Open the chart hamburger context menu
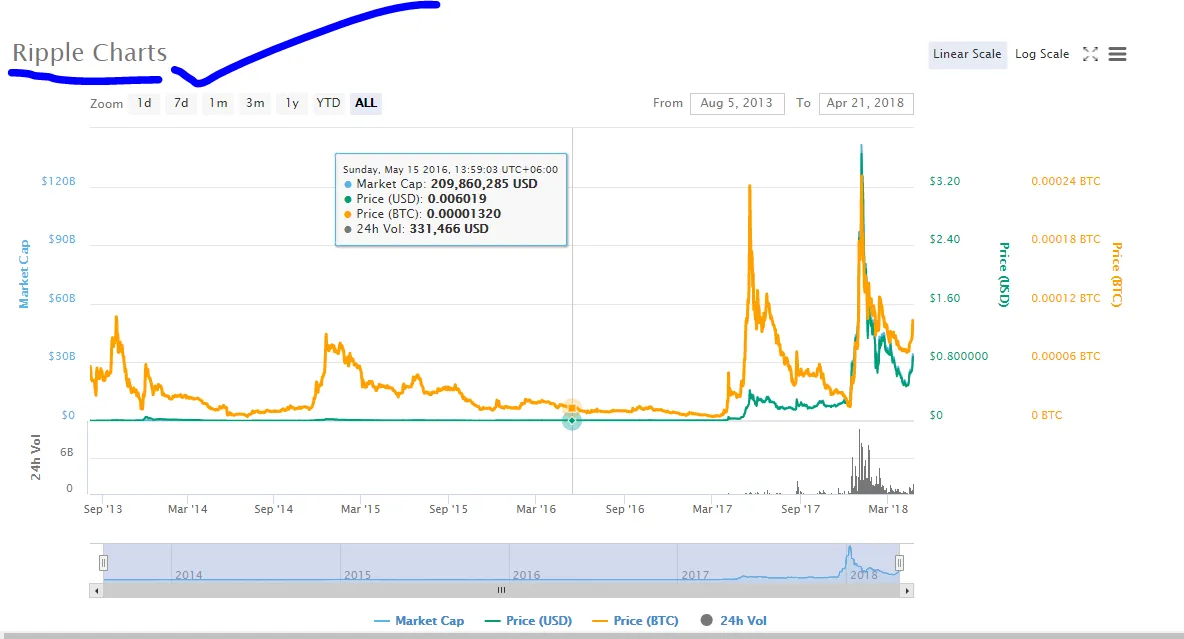 point(1118,54)
